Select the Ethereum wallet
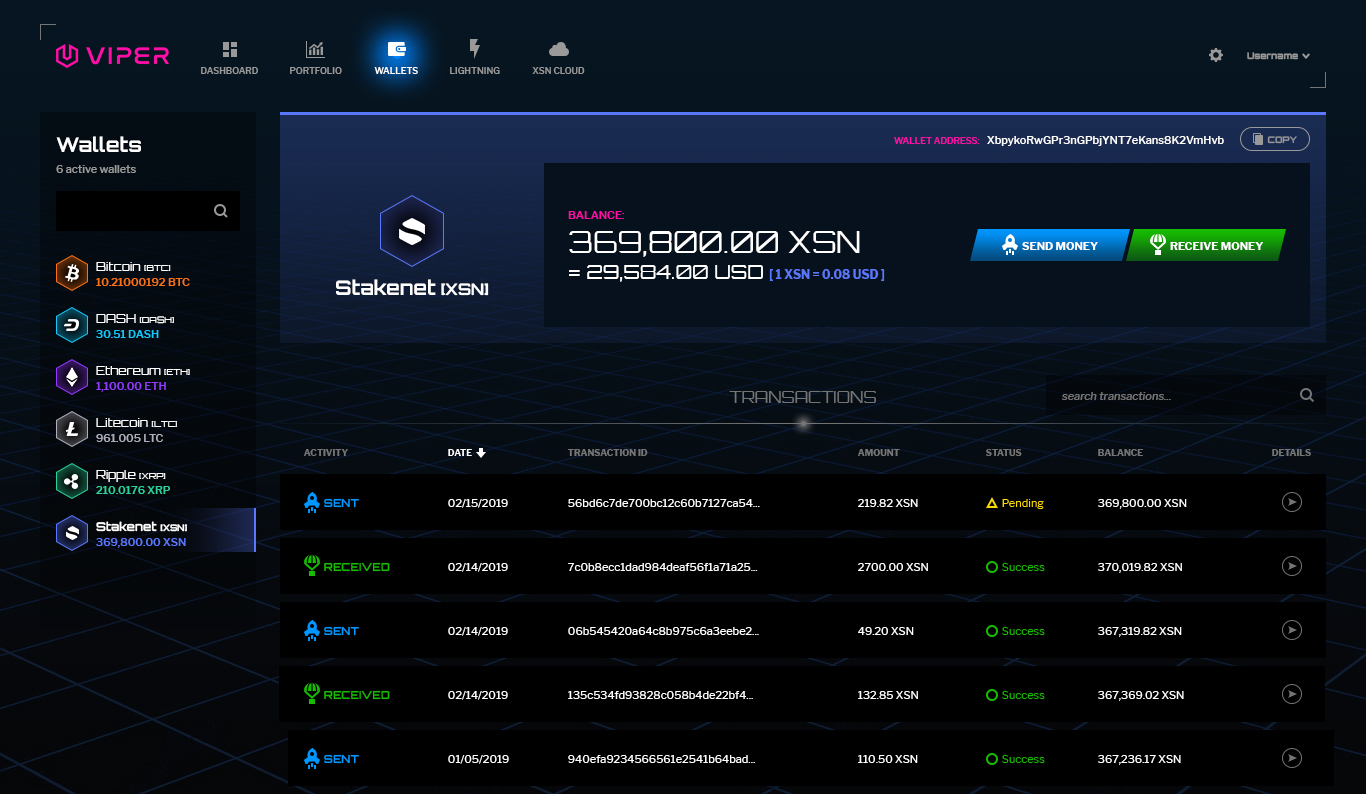The width and height of the screenshot is (1366, 794). click(148, 377)
